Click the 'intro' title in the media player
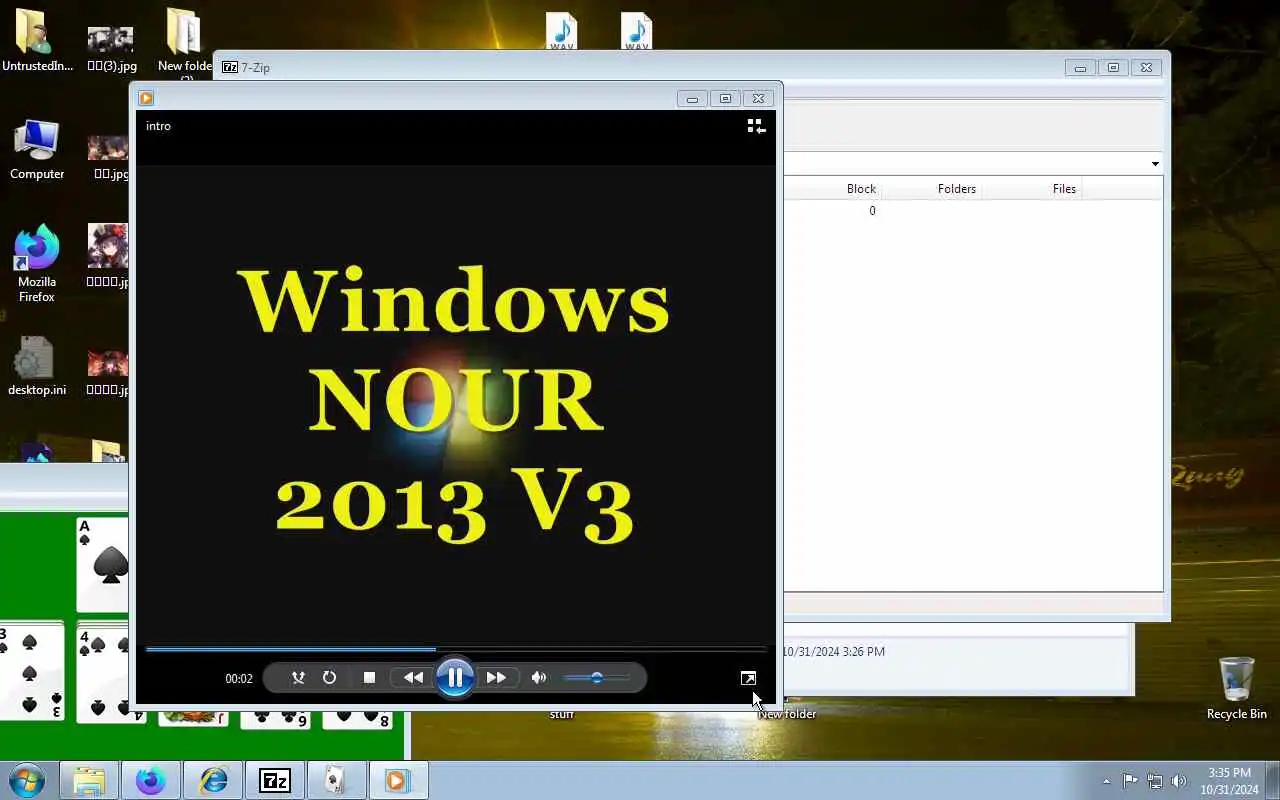 click(158, 126)
